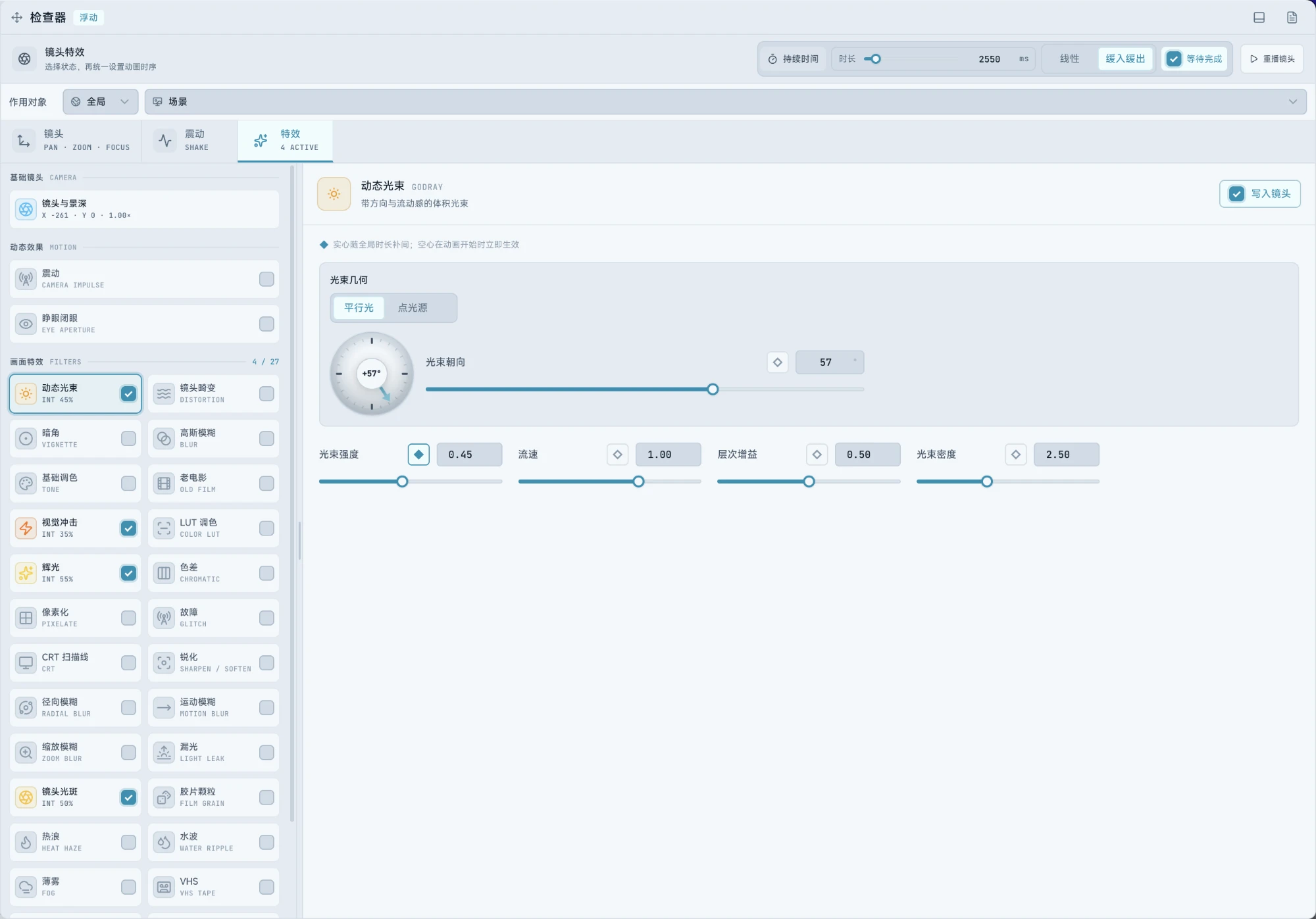Uncheck the 辉光 filter

pos(128,573)
